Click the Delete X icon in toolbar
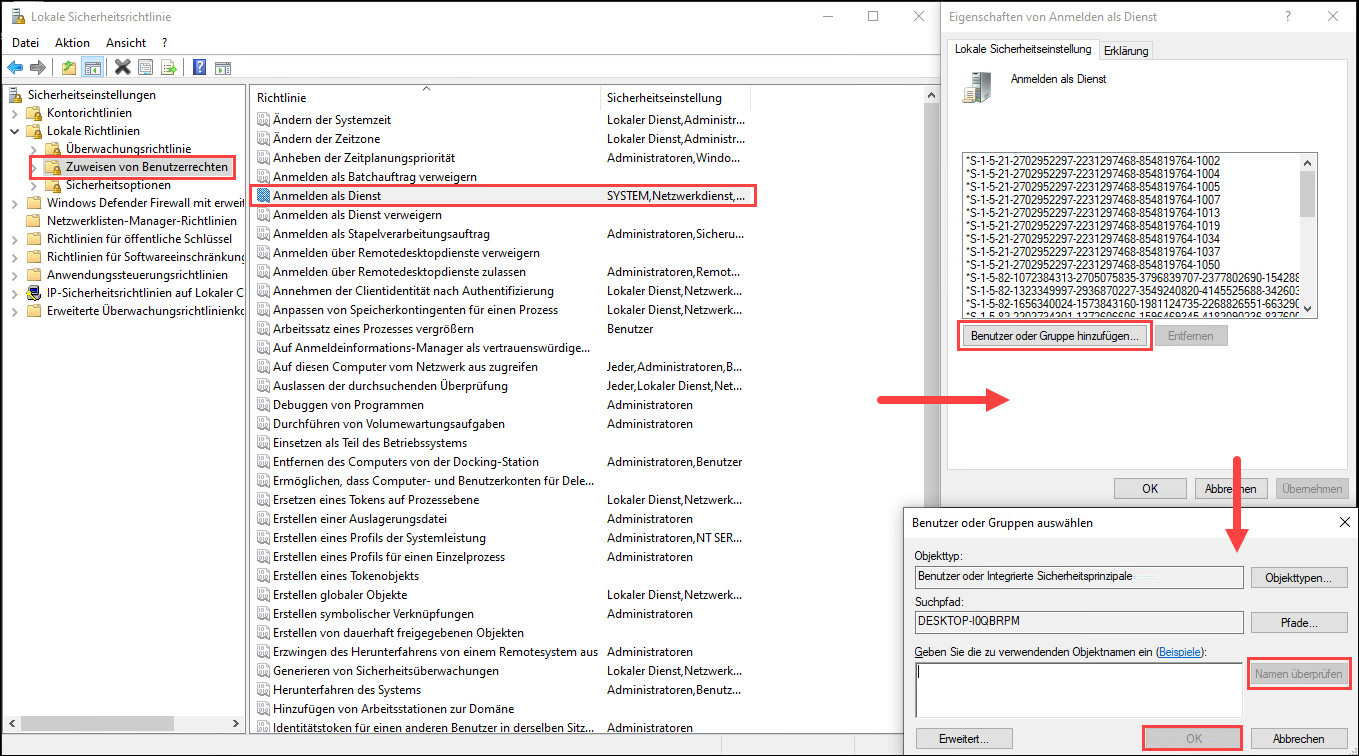The height and width of the screenshot is (756, 1359). click(x=123, y=68)
